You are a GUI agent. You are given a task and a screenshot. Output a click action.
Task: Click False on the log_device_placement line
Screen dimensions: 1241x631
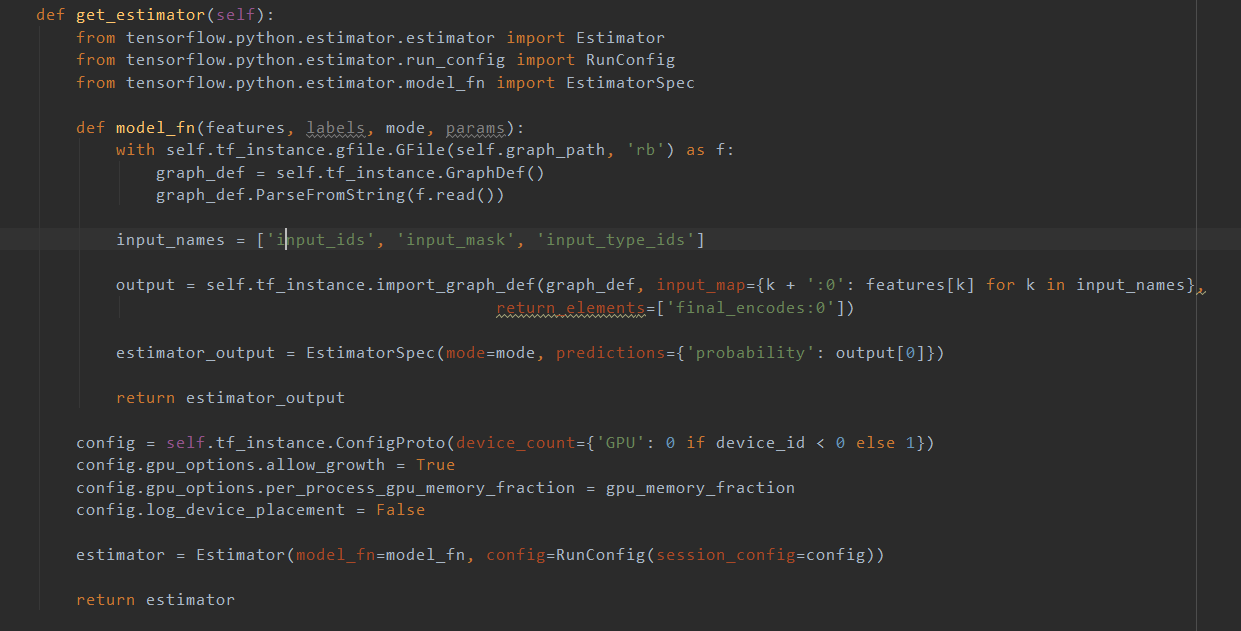point(400,509)
